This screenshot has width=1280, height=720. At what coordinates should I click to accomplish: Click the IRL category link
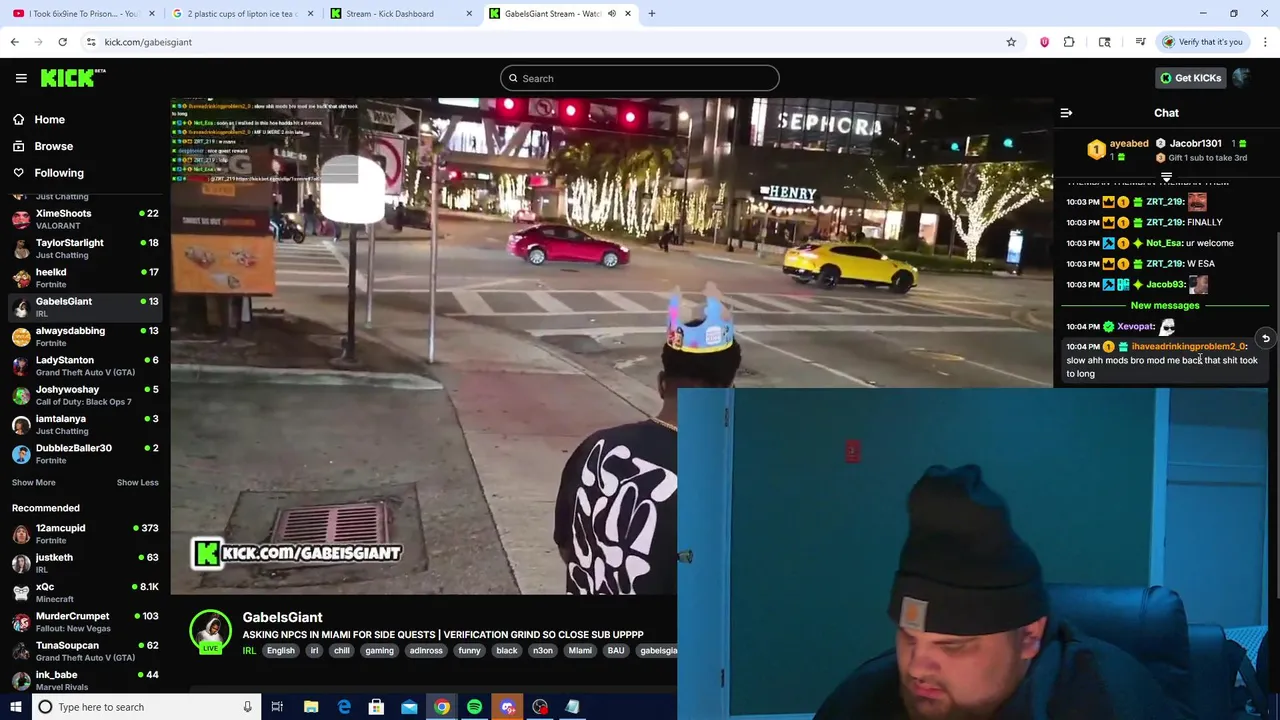click(x=249, y=651)
